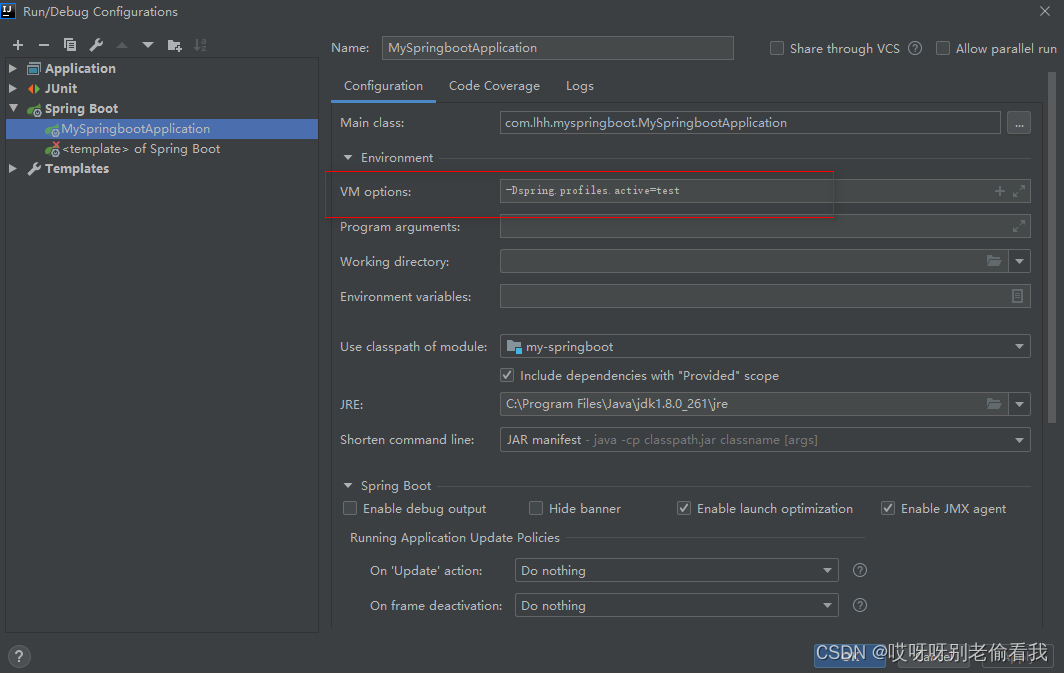Viewport: 1064px width, 673px height.
Task: Toggle Enable JMX agent checkbox
Action: [x=888, y=508]
